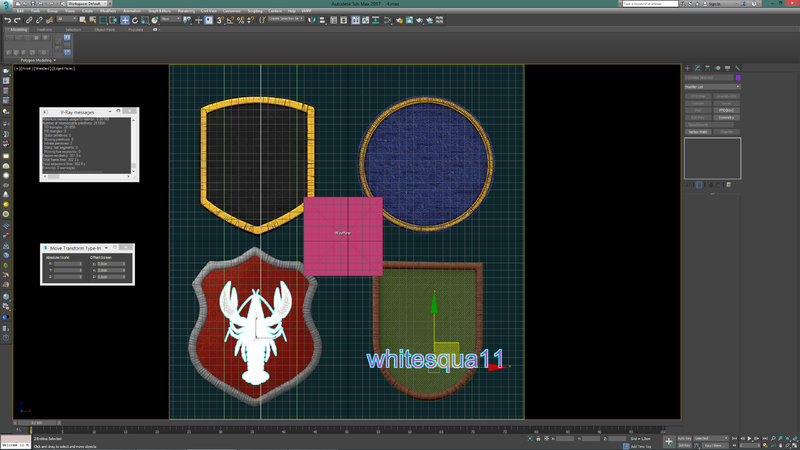Open the Edged Faces shading menu
The width and height of the screenshot is (800, 450).
click(x=64, y=68)
